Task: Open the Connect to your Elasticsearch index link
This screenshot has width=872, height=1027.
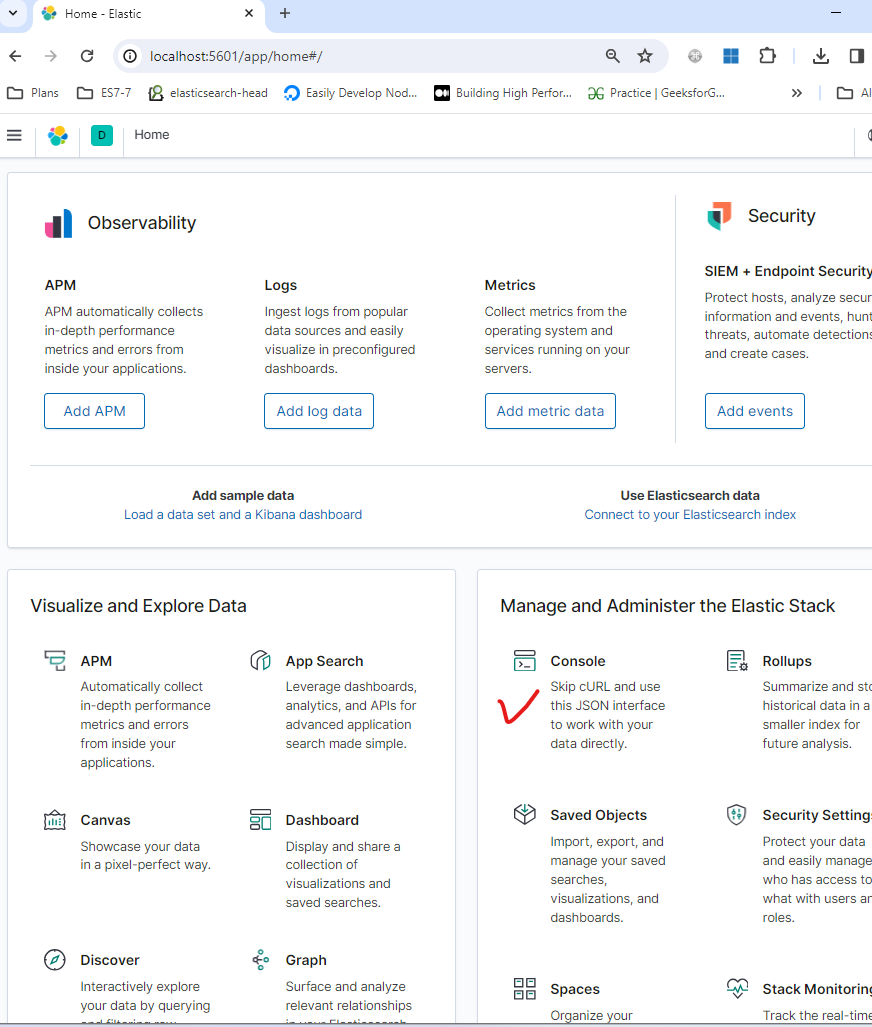Action: pyautogui.click(x=689, y=514)
